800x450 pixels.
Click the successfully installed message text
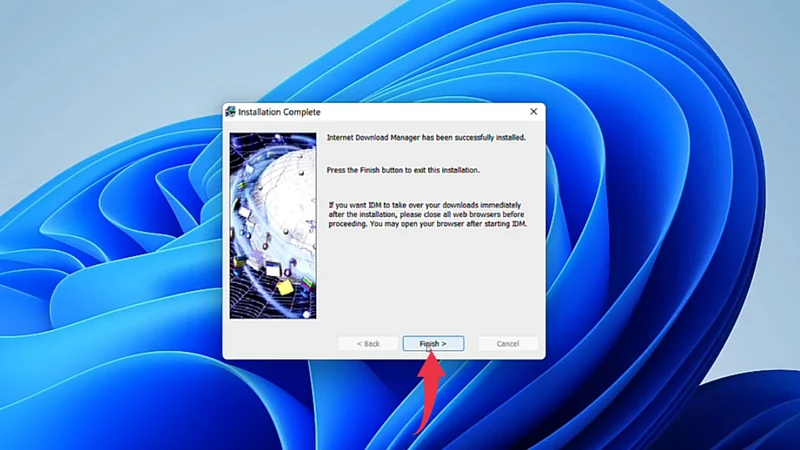click(x=425, y=137)
